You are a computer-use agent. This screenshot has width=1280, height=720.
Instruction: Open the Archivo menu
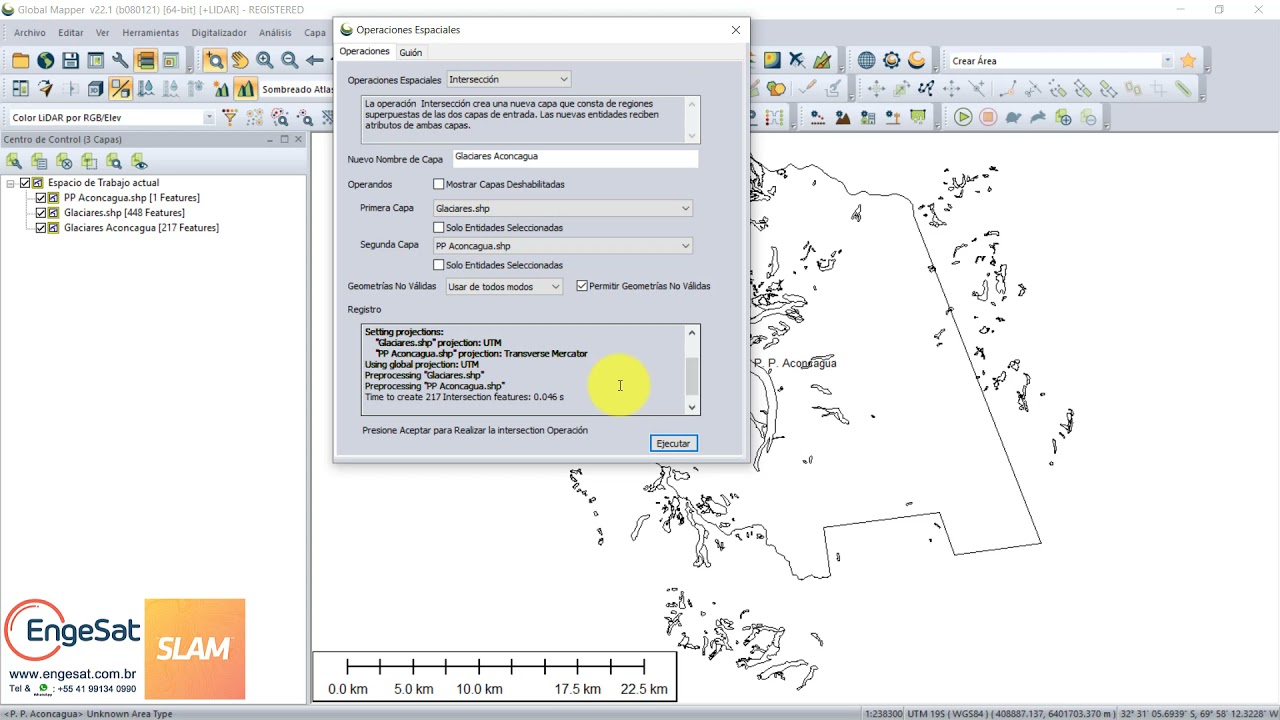point(30,33)
